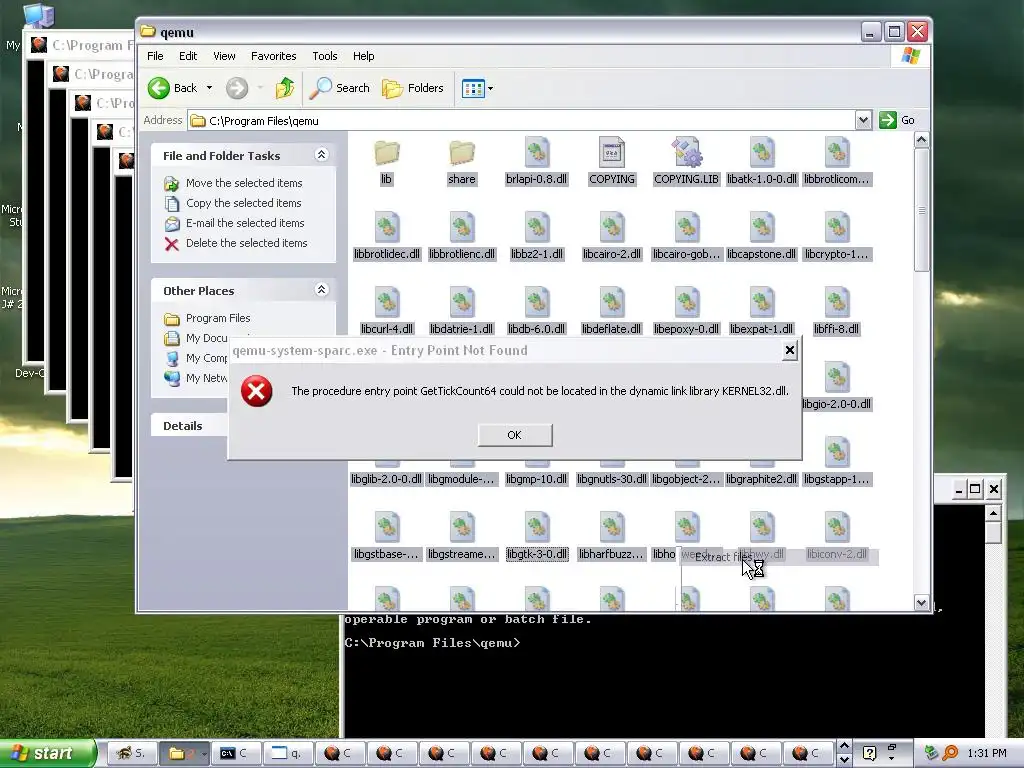
Task: Click scroll-up arrow in command prompt window
Action: click(993, 513)
